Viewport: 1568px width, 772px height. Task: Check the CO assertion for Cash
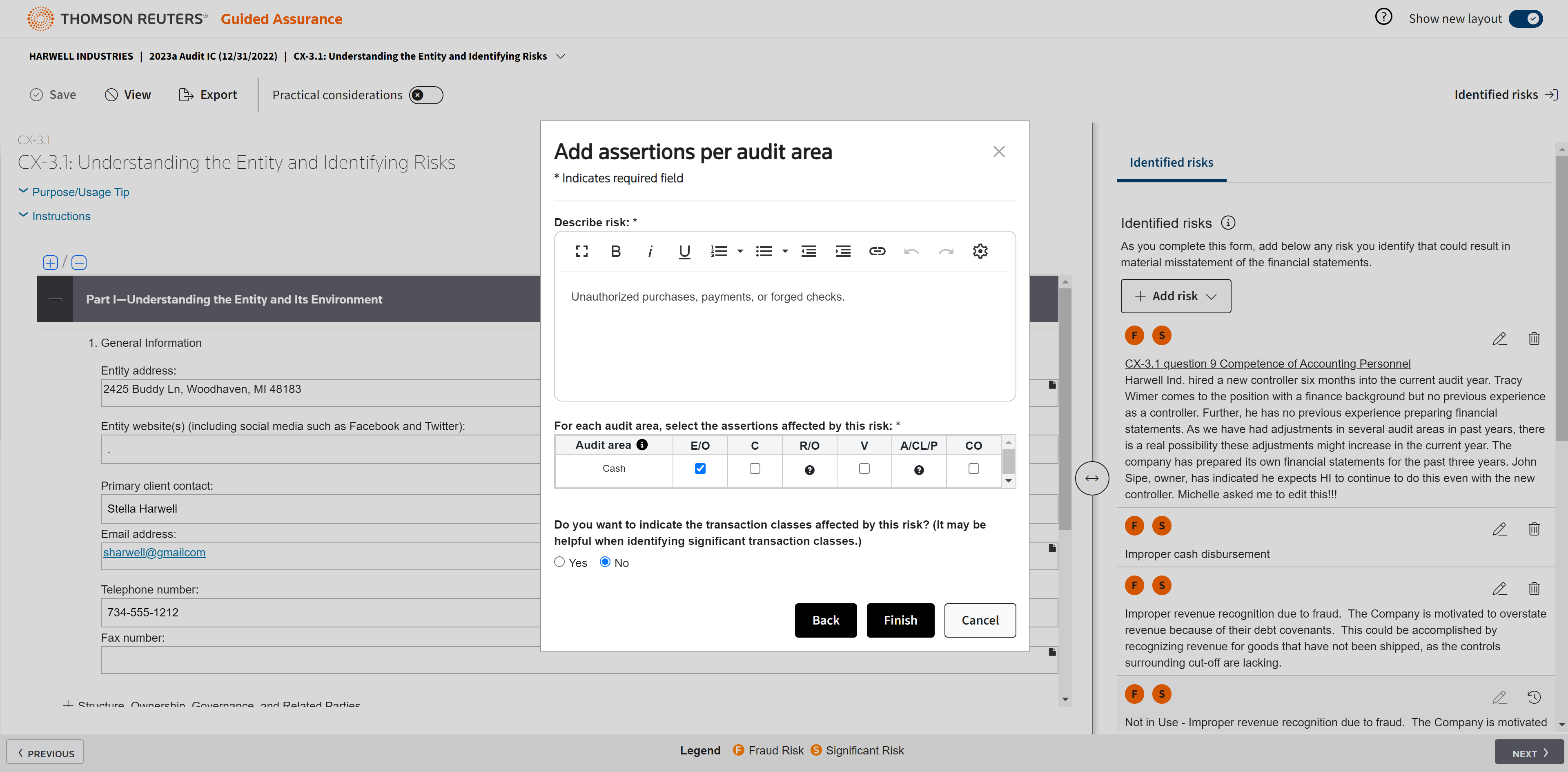(x=973, y=469)
